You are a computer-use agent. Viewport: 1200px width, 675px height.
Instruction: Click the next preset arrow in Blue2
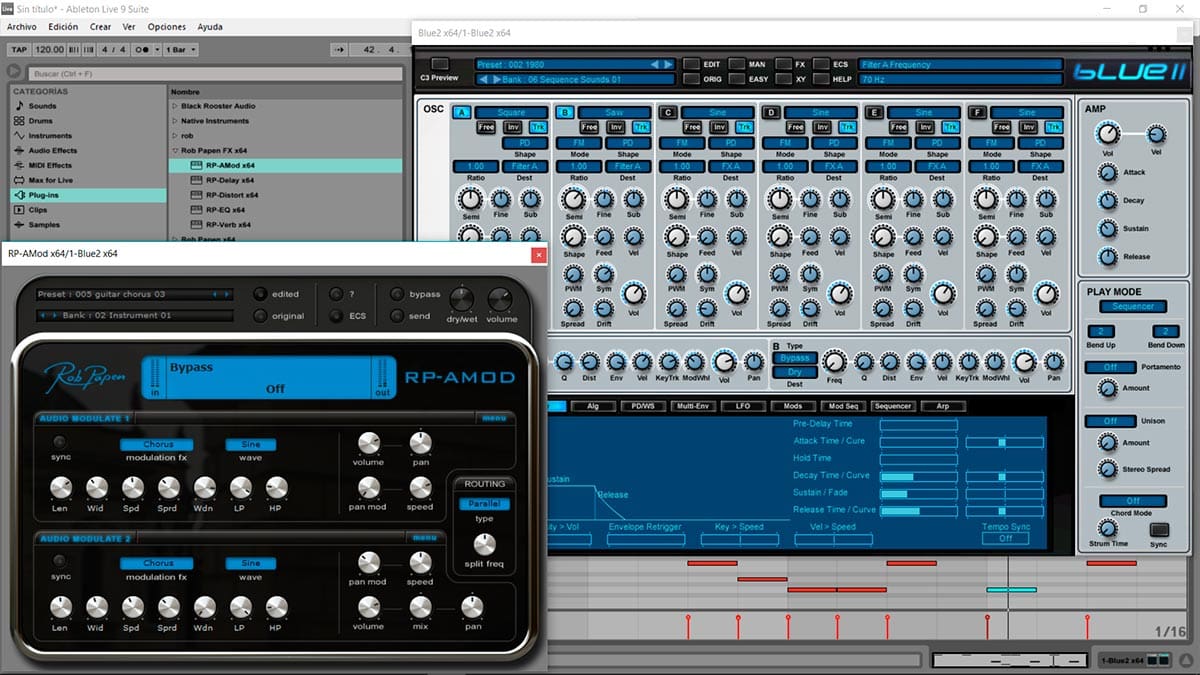[667, 64]
